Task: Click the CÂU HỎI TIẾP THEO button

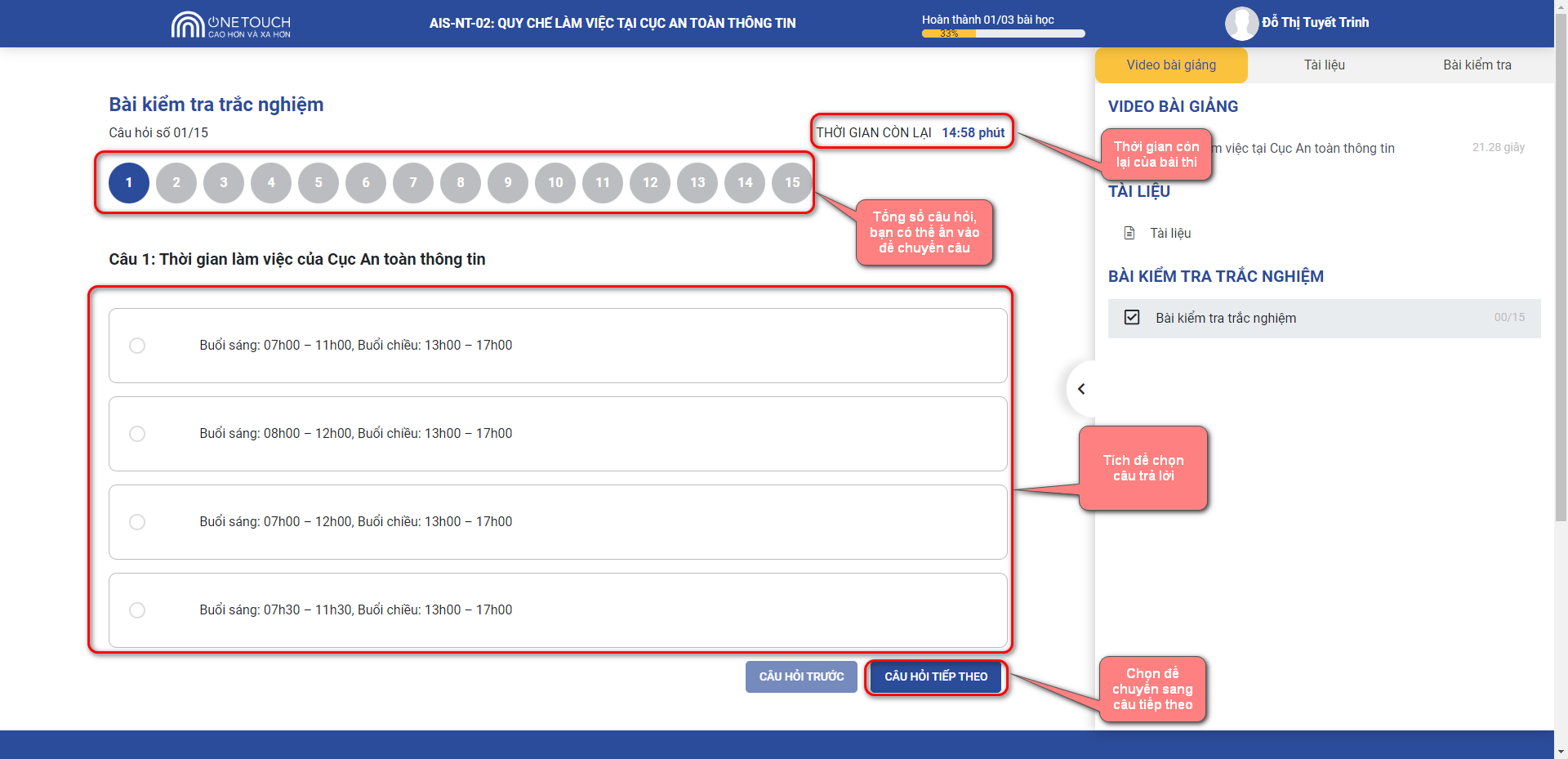Action: pyautogui.click(x=936, y=677)
